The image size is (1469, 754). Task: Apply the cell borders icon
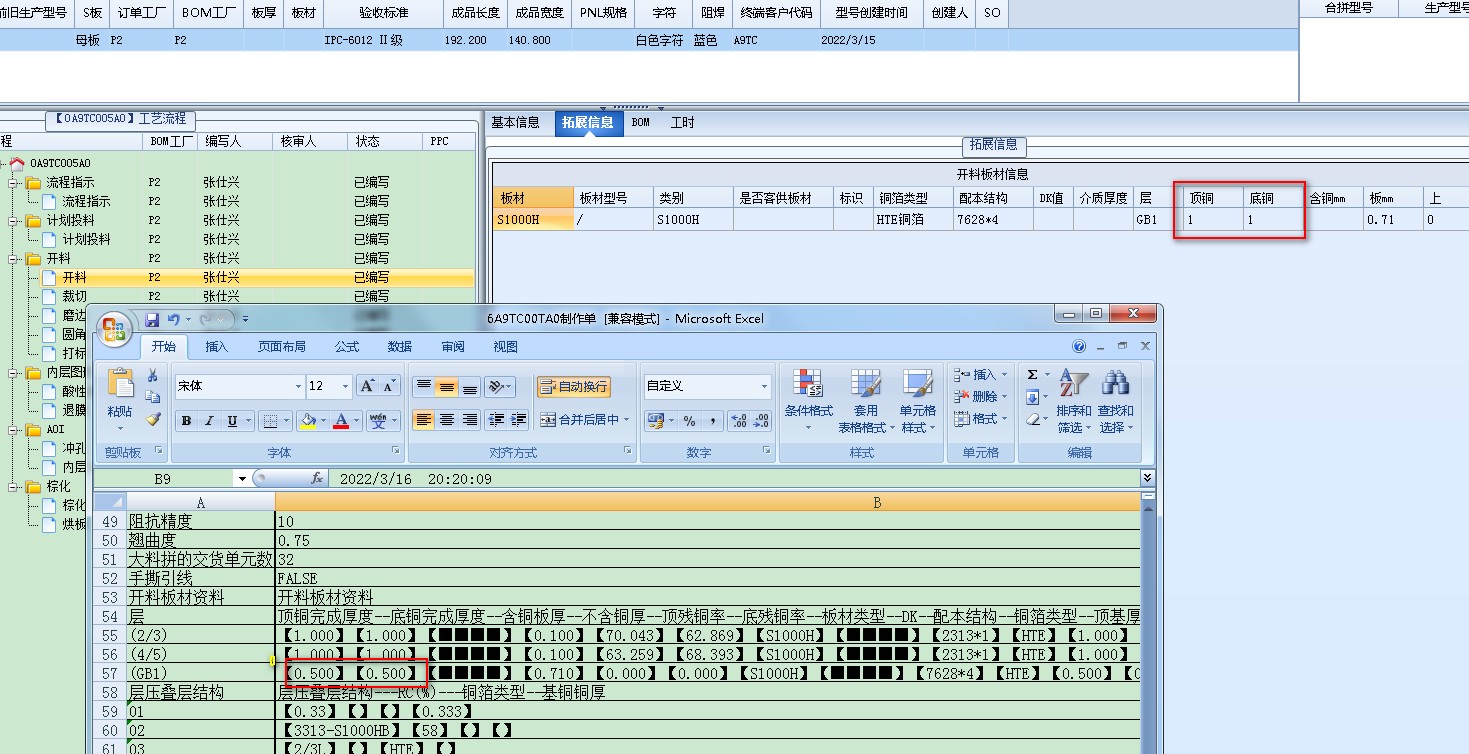point(269,421)
